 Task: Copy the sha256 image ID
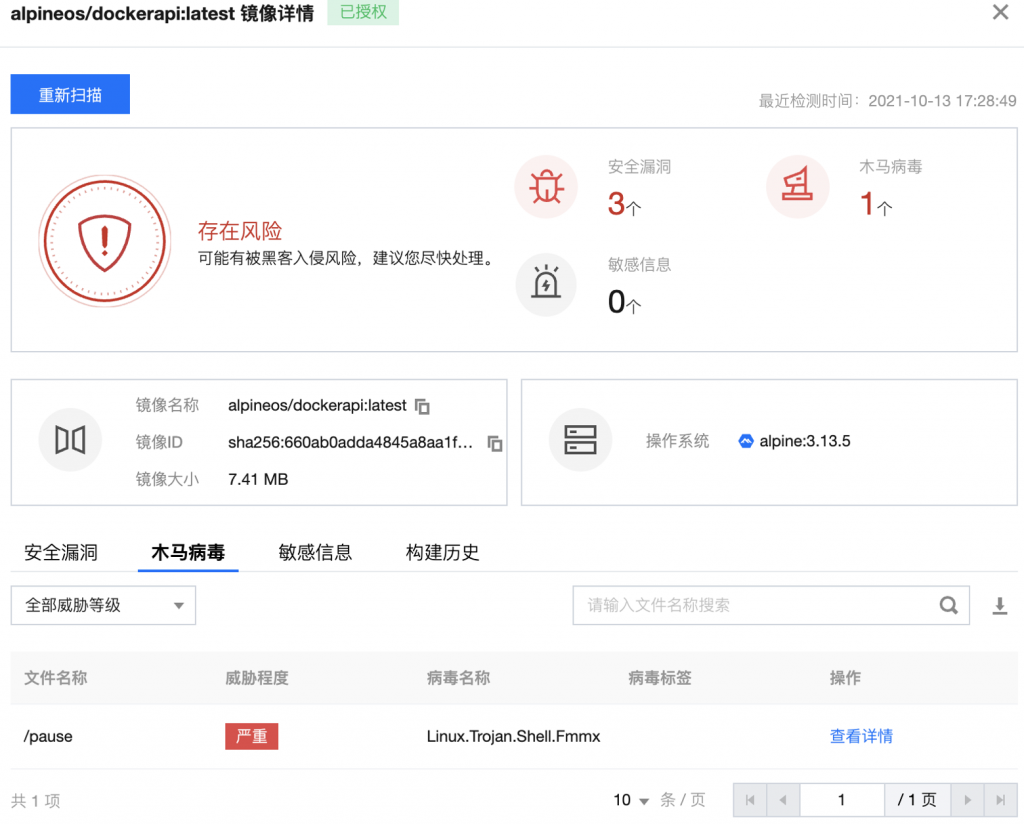[495, 443]
